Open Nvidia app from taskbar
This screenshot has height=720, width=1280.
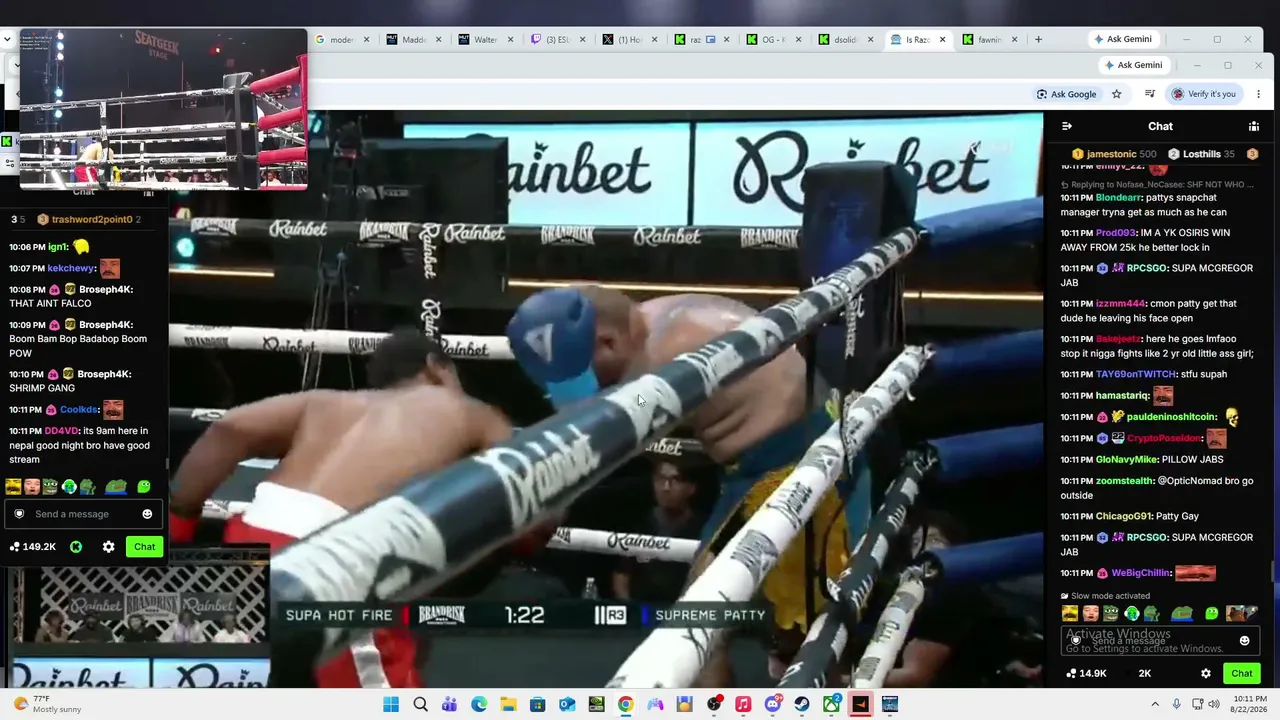click(596, 704)
